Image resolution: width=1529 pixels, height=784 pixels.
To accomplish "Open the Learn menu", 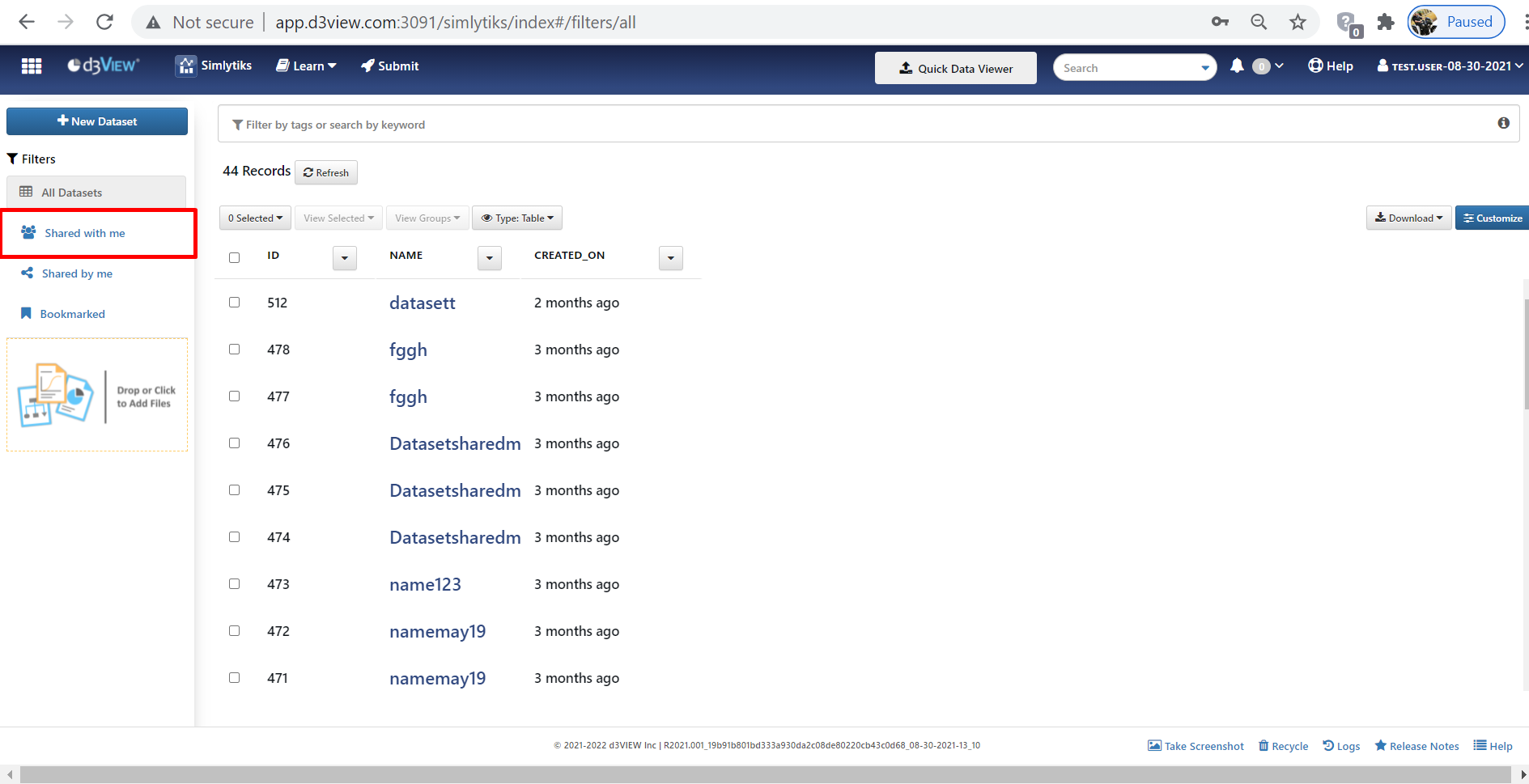I will point(306,66).
